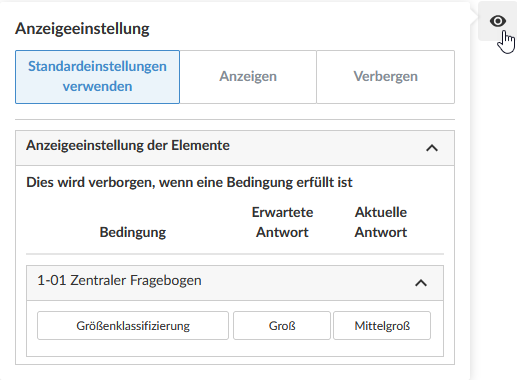Click the Groß expected answer cell

282,326
